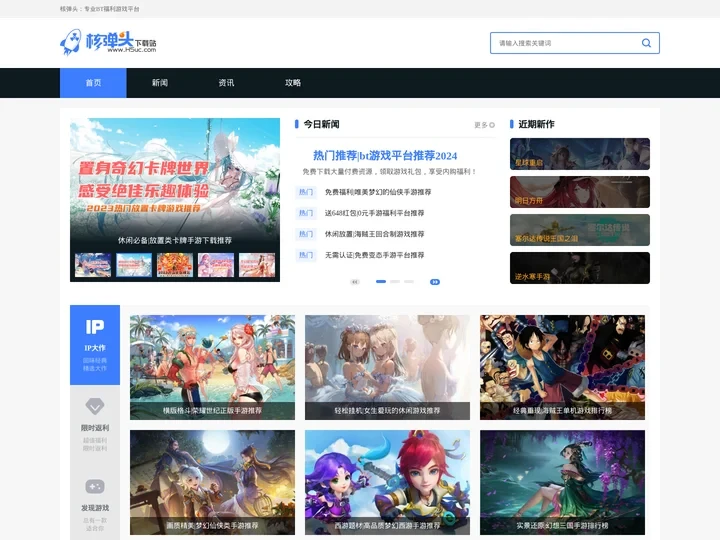Open the 攻略 navigation tab
Image resolution: width=720 pixels, height=540 pixels.
(293, 83)
